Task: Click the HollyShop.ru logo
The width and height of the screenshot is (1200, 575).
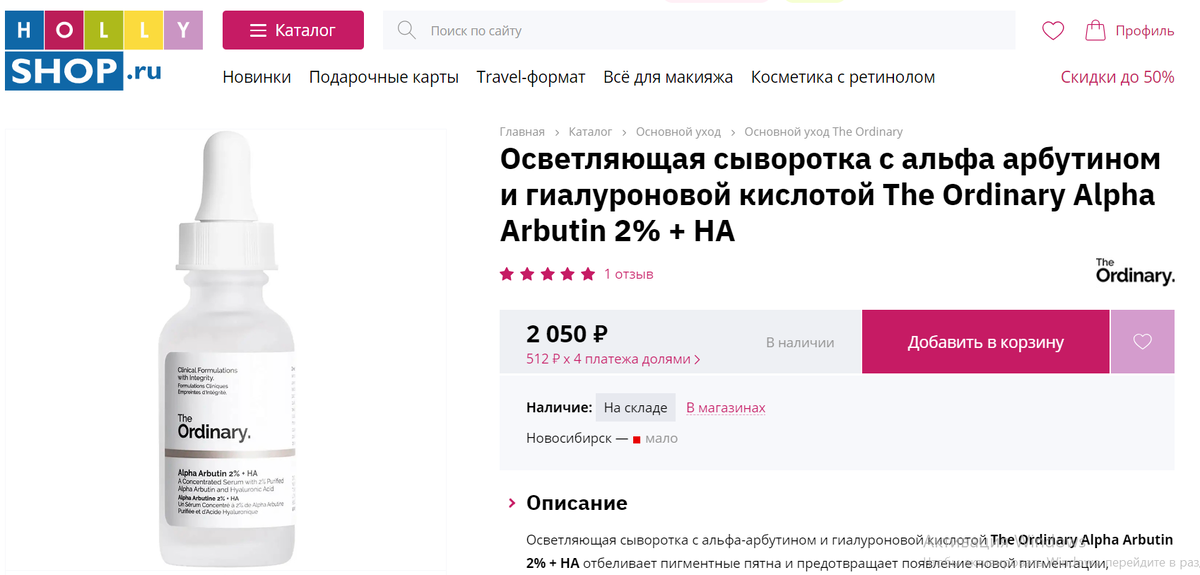Action: (103, 50)
